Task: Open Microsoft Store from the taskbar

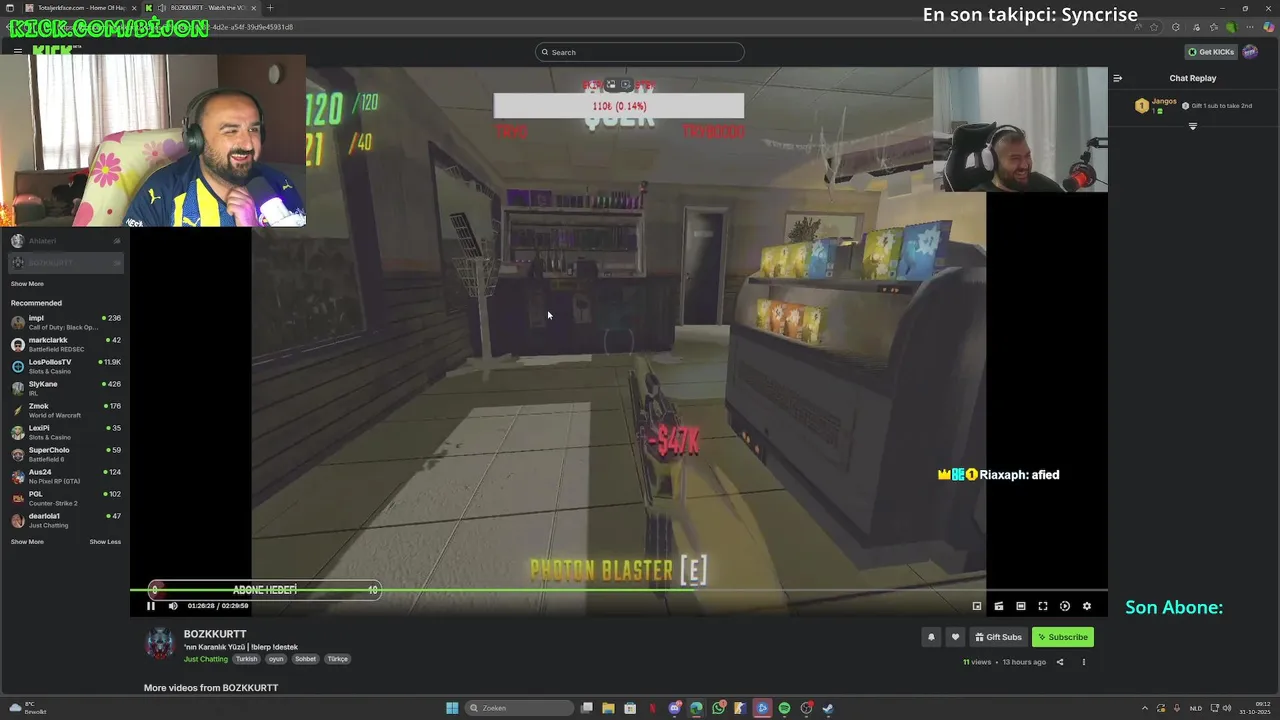Action: point(630,708)
